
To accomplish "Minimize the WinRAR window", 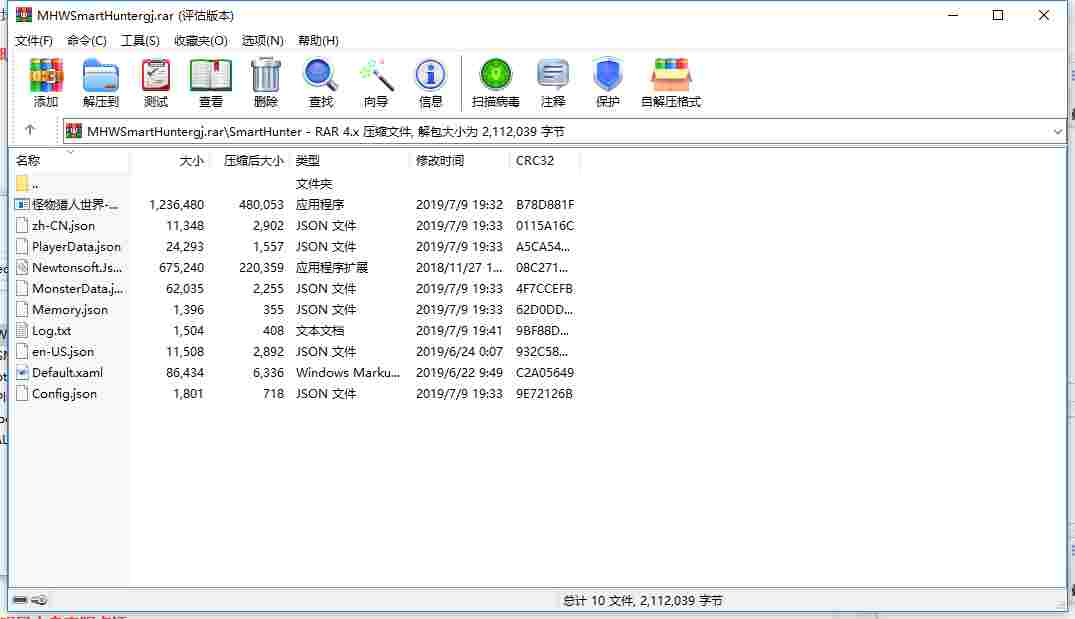I will pos(952,15).
